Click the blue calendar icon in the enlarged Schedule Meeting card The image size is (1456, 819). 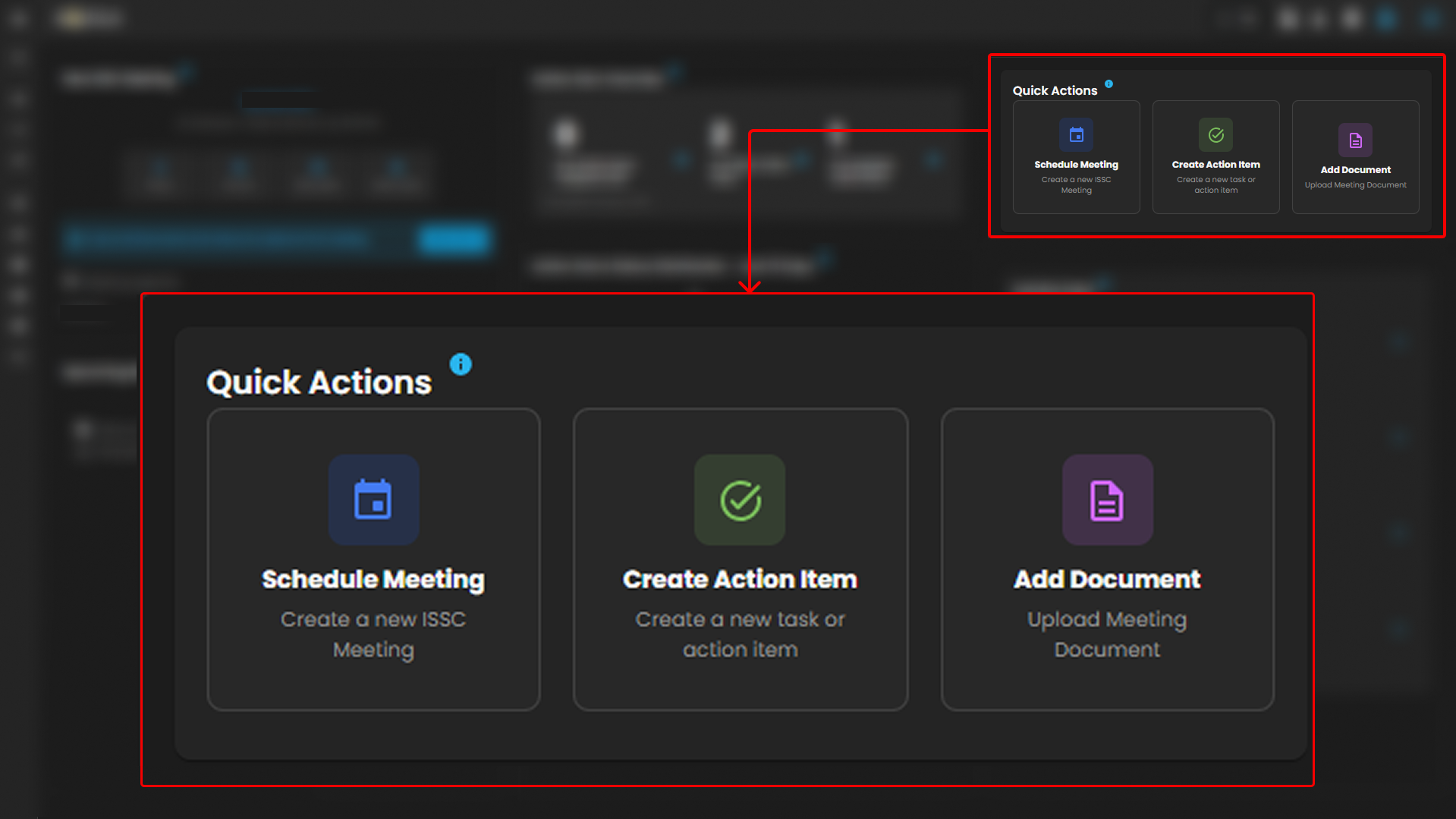pyautogui.click(x=373, y=500)
